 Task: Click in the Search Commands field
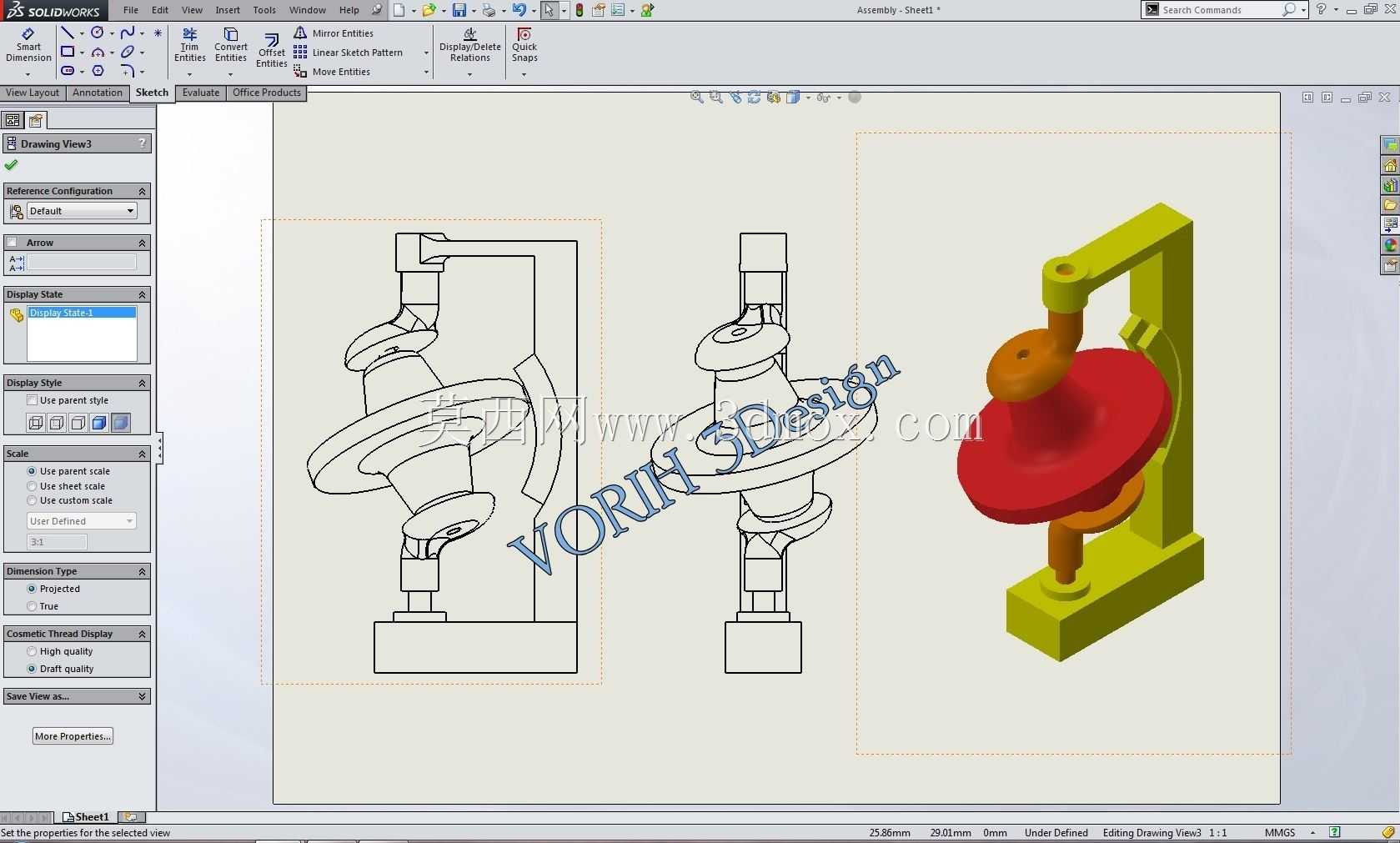click(x=1221, y=10)
